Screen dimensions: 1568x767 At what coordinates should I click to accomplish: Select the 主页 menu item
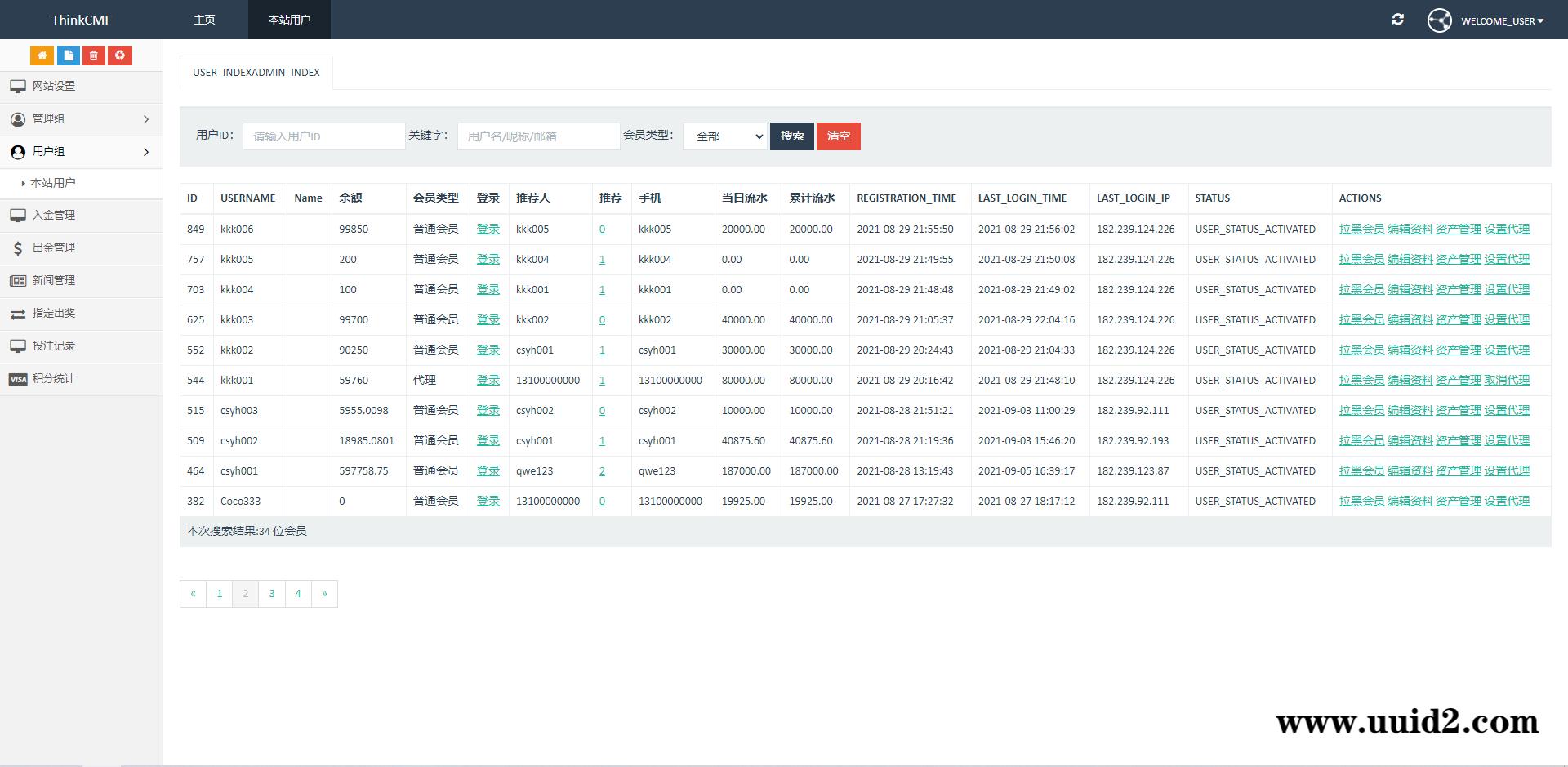[x=204, y=19]
